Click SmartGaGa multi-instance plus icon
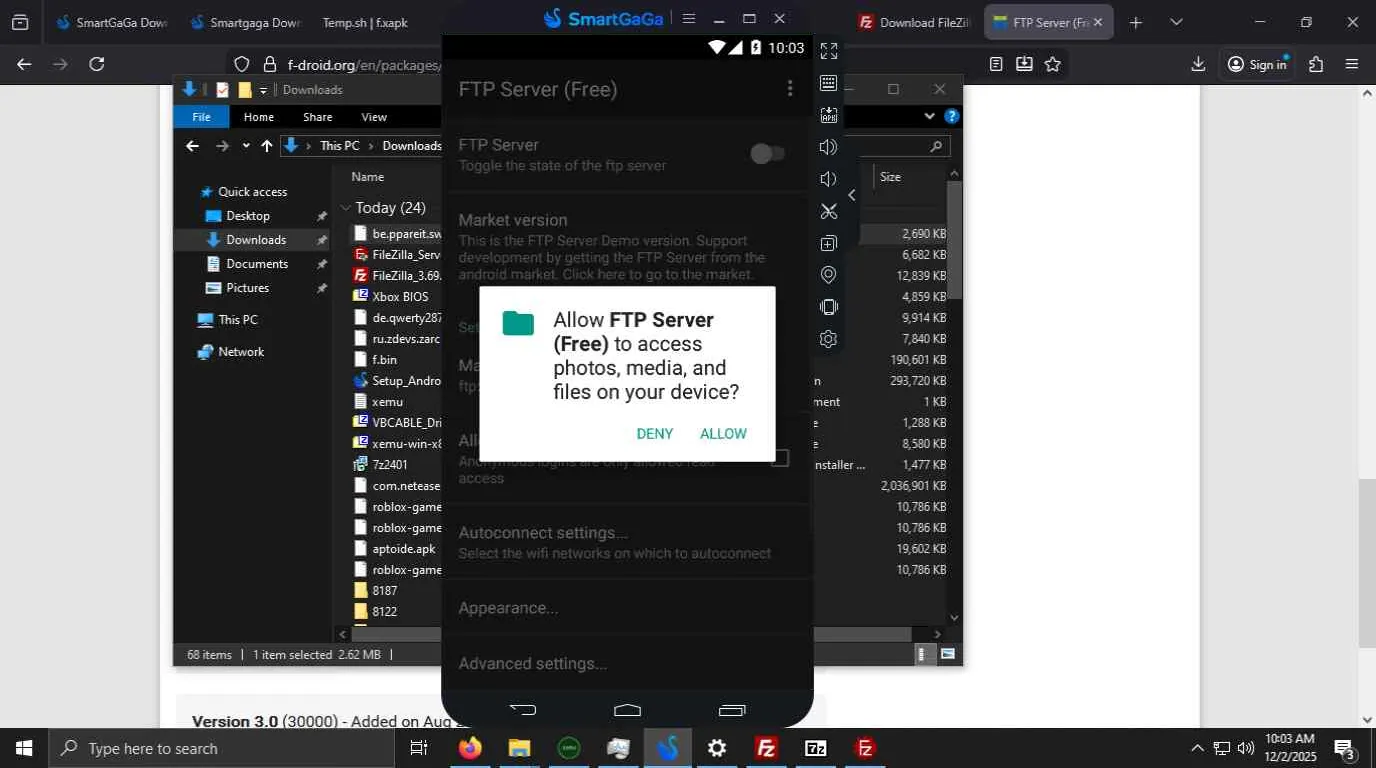Viewport: 1376px width, 768px height. [829, 243]
